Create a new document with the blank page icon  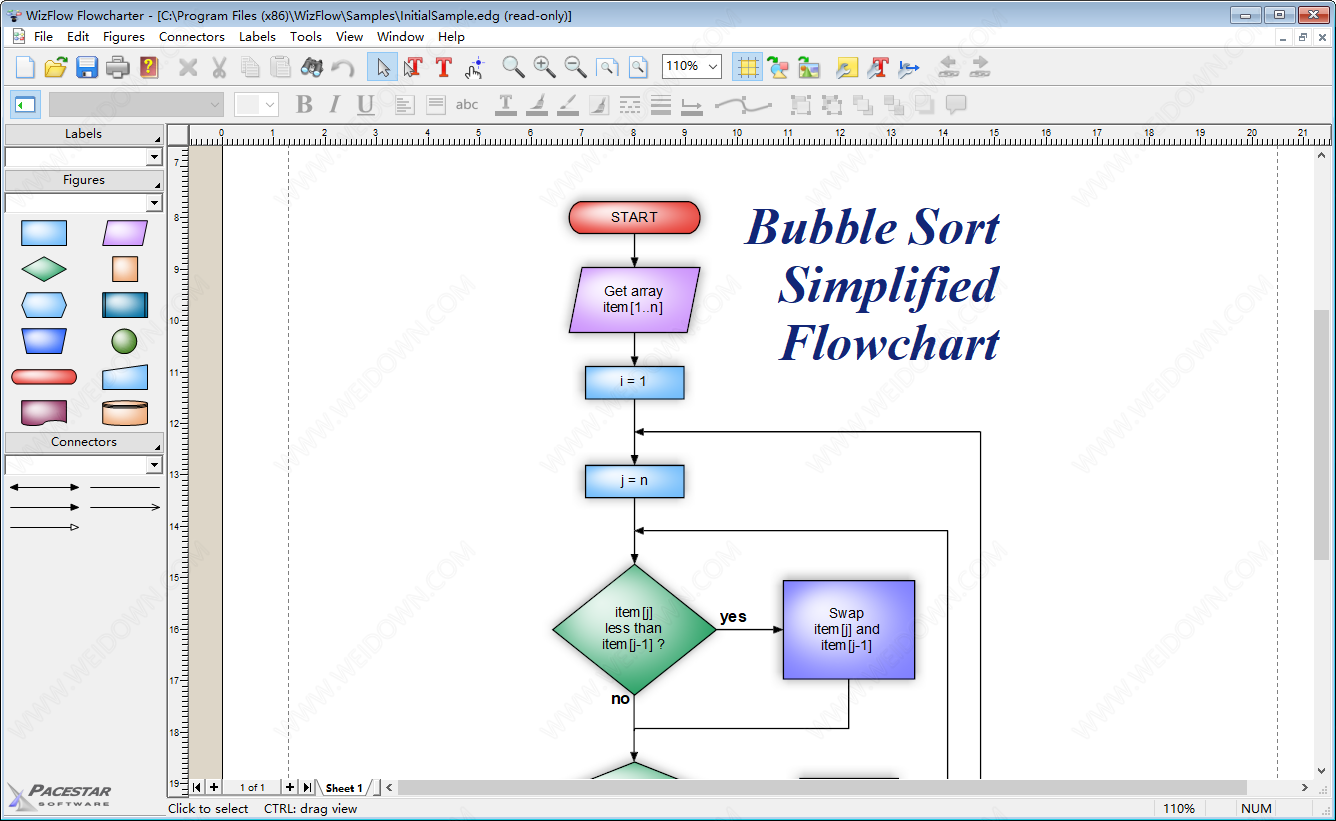(25, 67)
